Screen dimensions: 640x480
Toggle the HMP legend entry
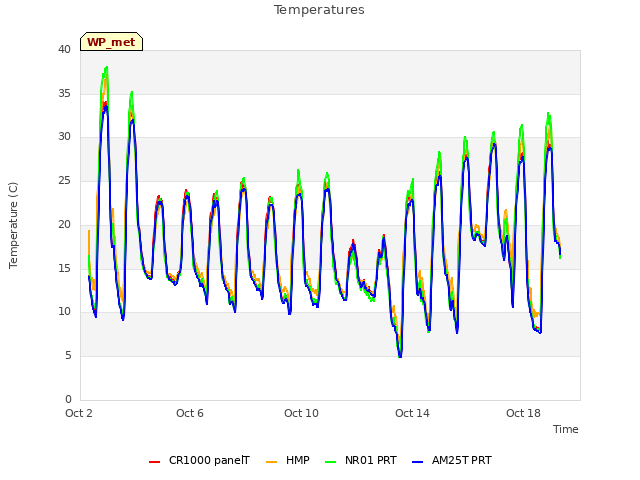288,460
